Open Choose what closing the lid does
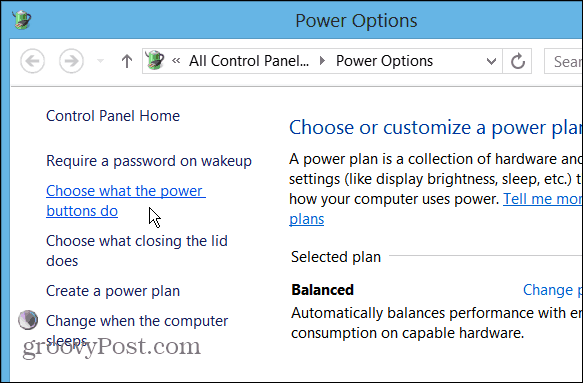 click(x=137, y=251)
